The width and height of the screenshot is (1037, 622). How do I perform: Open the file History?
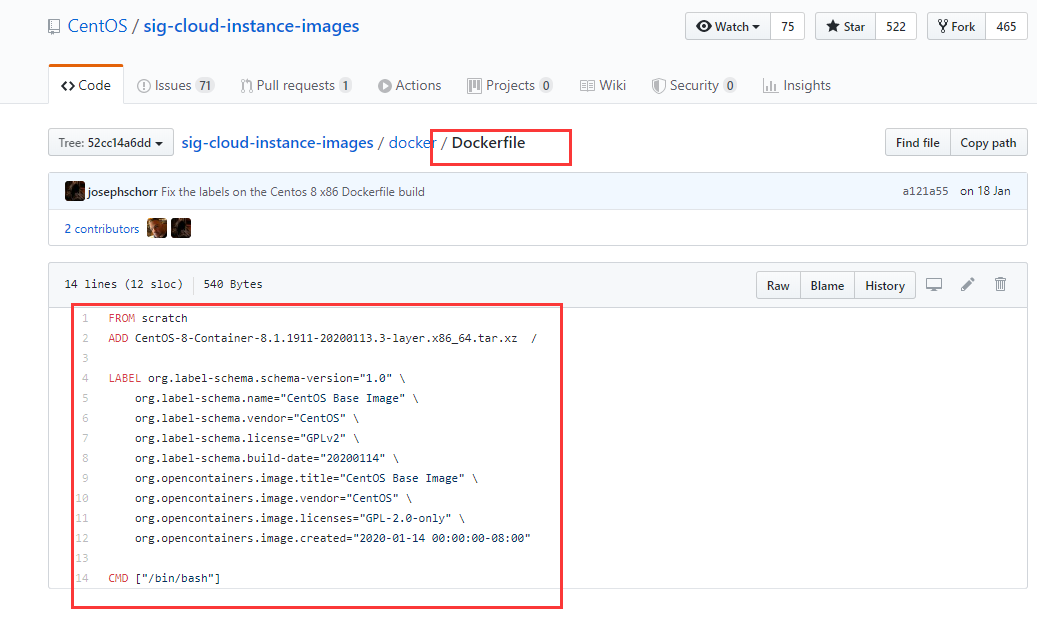(884, 285)
